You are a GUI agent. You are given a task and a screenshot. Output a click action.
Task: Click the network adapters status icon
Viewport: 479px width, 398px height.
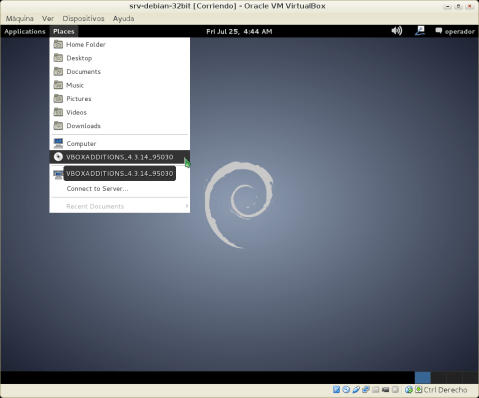[x=366, y=389]
